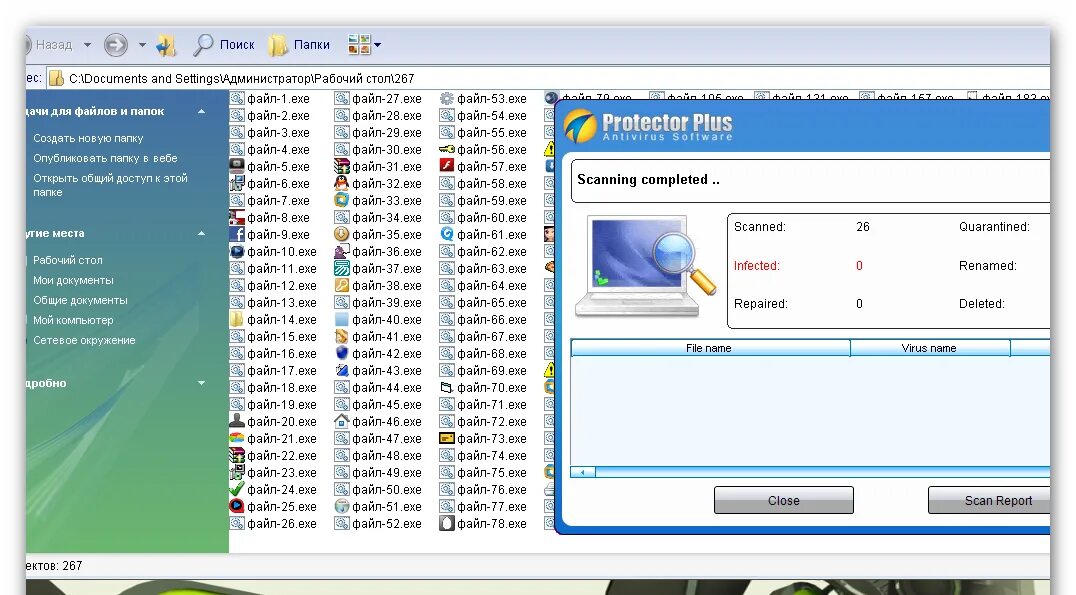The width and height of the screenshot is (1076, 595).
Task: Select the icon of файл-8.exe
Action: (237, 218)
